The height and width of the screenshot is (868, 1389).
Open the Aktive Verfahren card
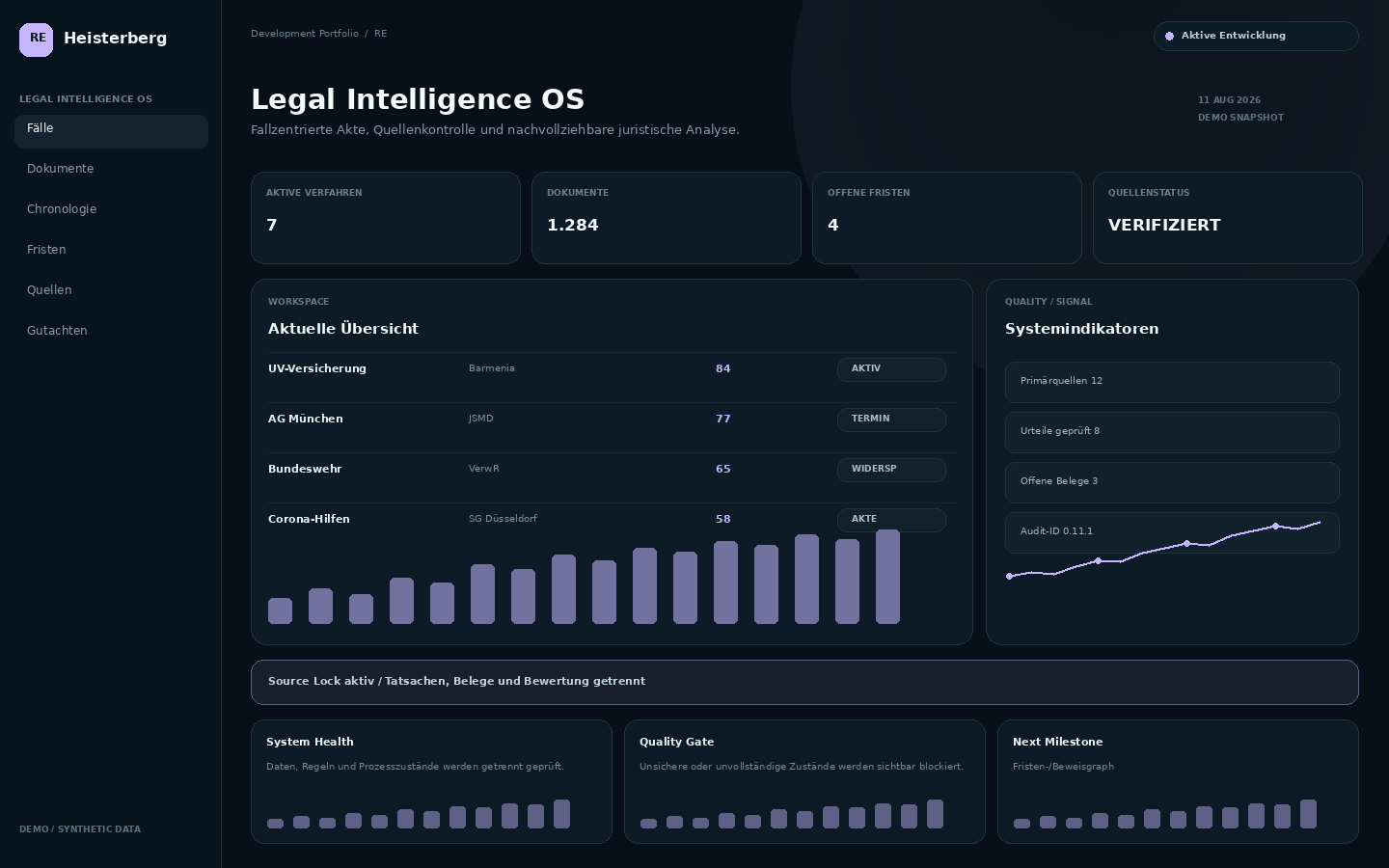pos(386,218)
